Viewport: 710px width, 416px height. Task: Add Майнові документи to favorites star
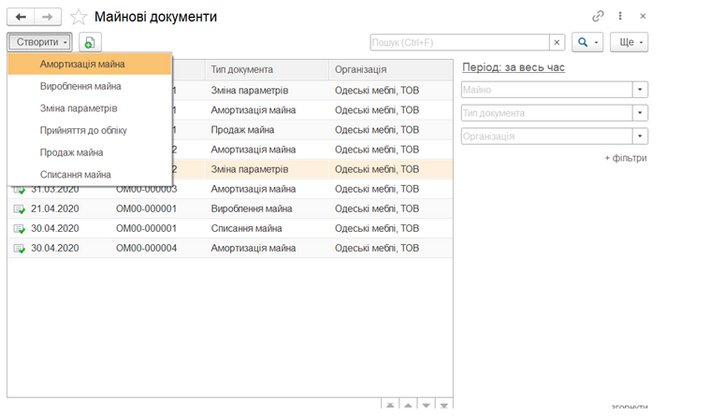pos(77,17)
